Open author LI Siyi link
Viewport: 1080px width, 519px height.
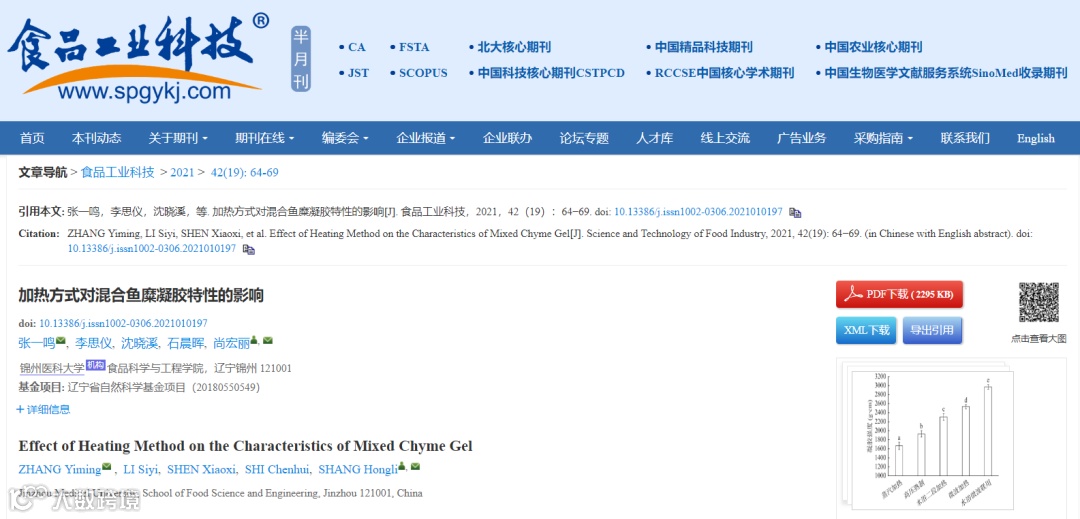coord(141,469)
